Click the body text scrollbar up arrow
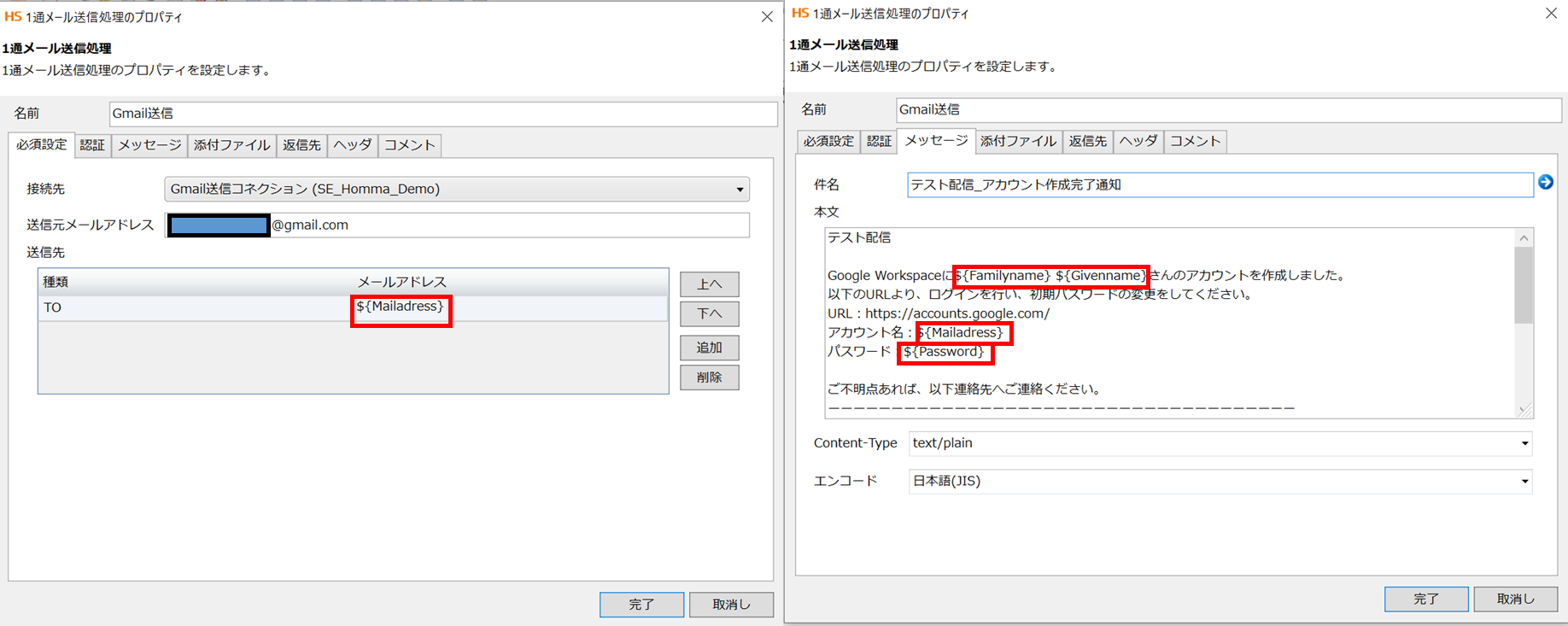Screen dimensions: 1568x626 (1524, 238)
